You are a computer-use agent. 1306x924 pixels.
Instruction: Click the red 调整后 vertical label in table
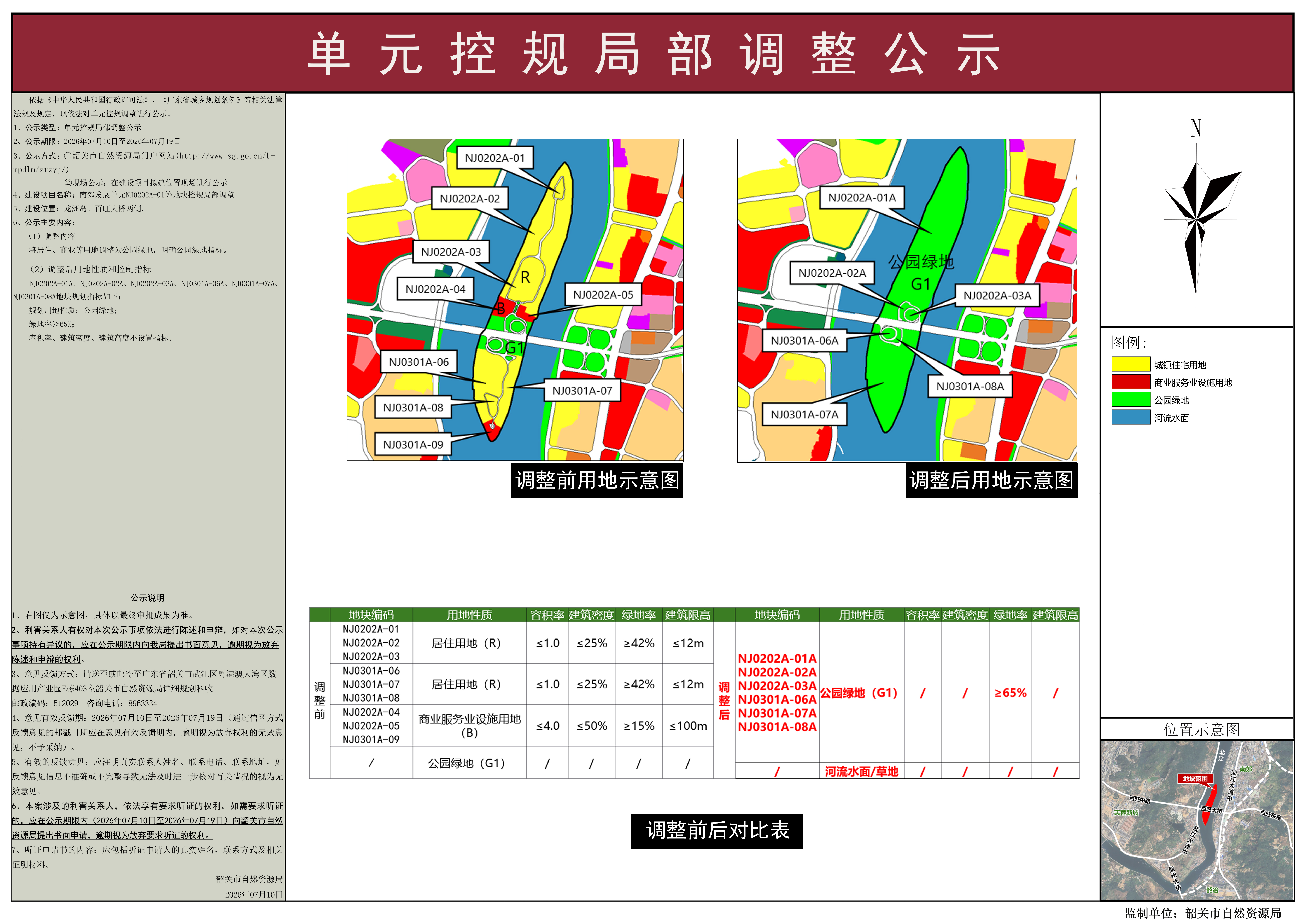click(x=724, y=701)
